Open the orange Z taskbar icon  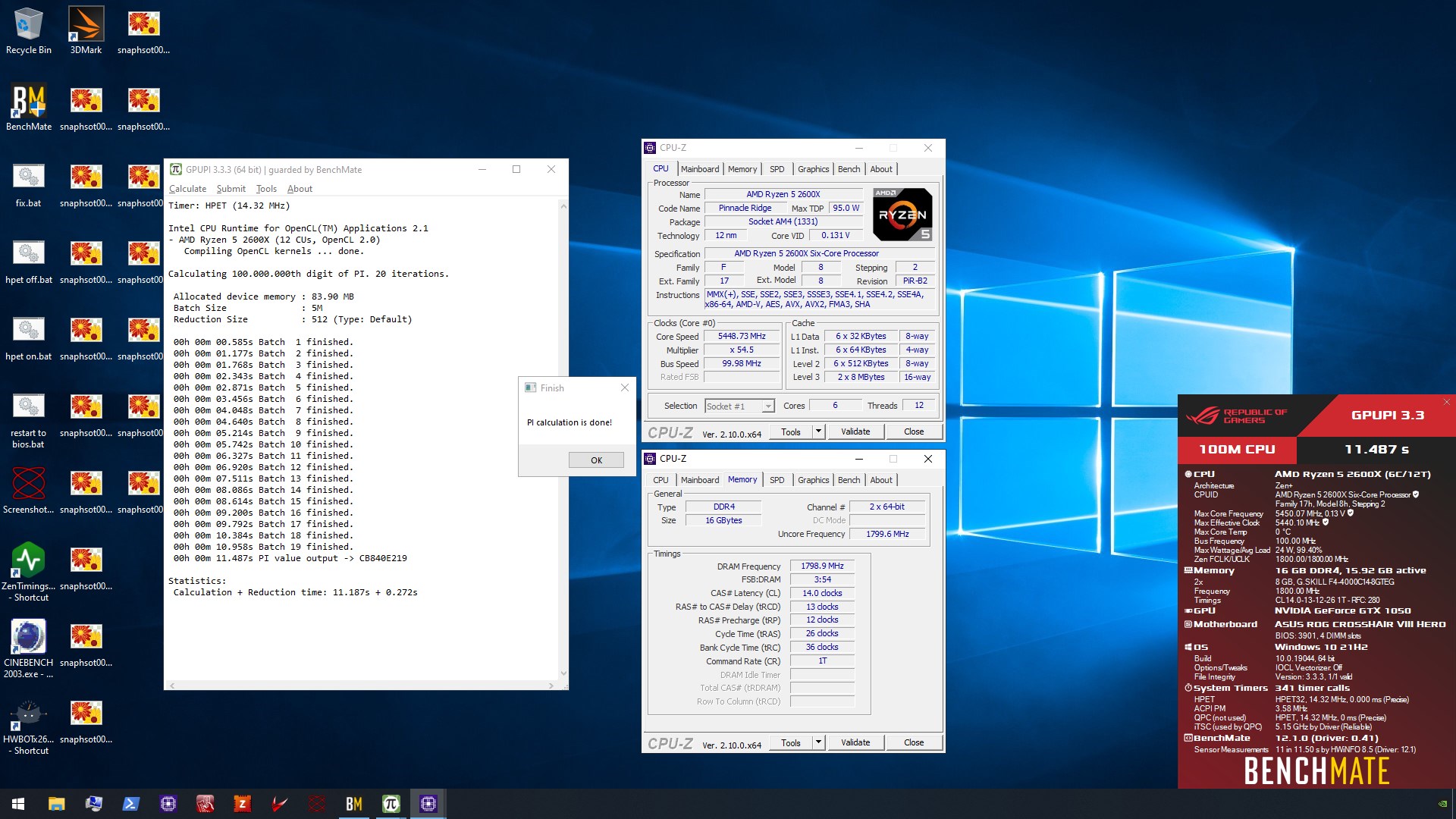242,804
